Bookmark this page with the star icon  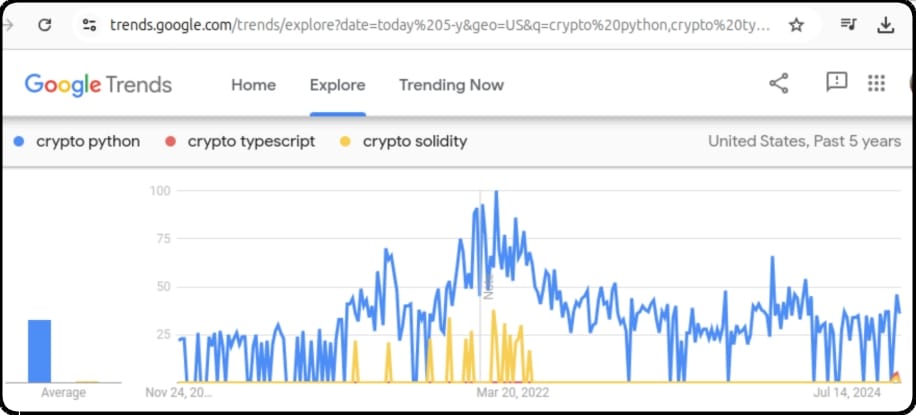[796, 25]
